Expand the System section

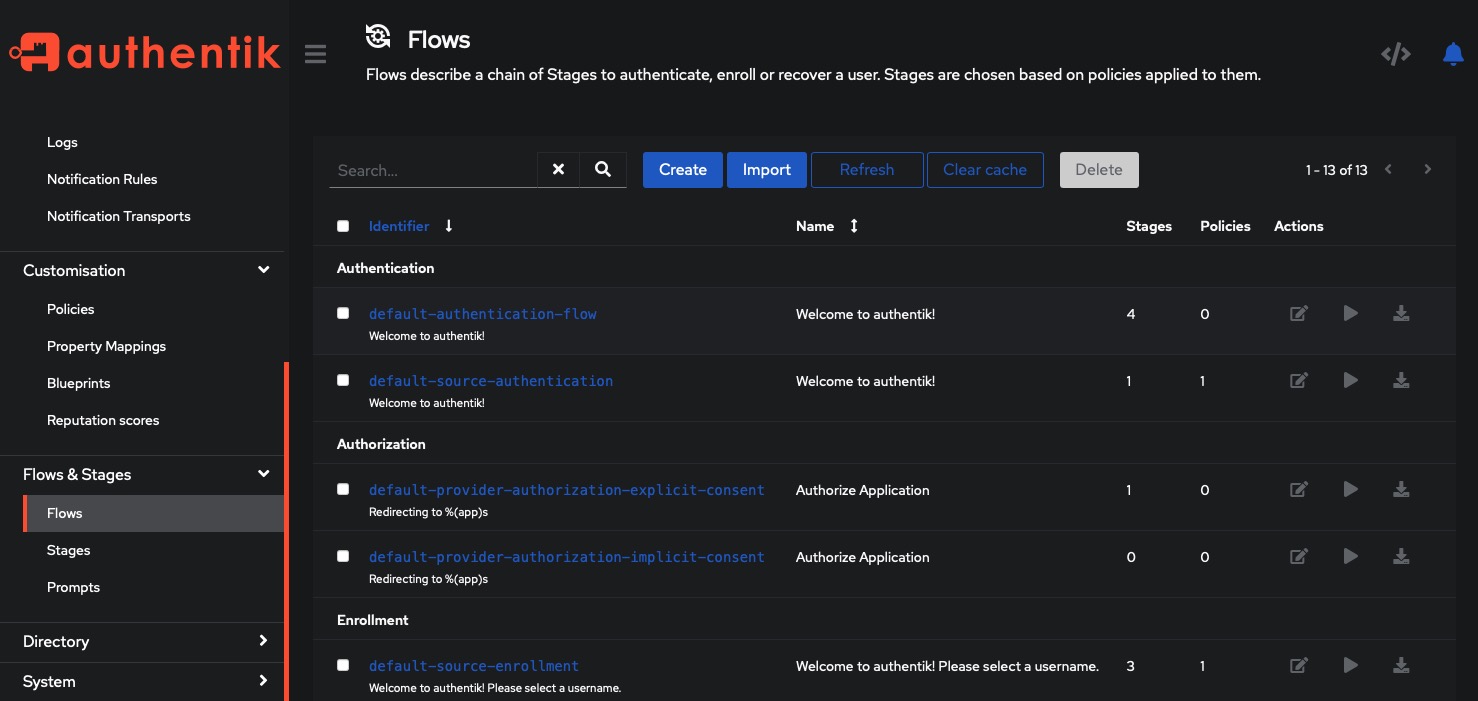pos(263,681)
